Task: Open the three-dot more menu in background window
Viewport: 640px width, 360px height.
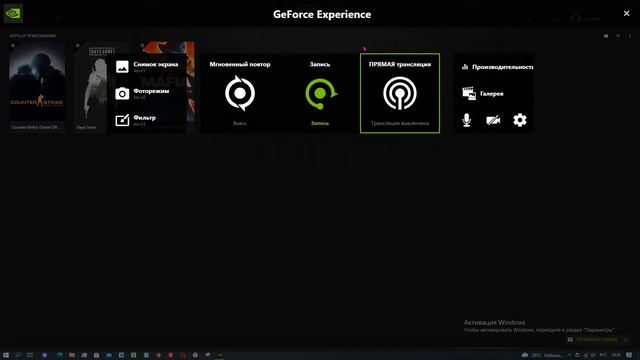Action: (630, 36)
